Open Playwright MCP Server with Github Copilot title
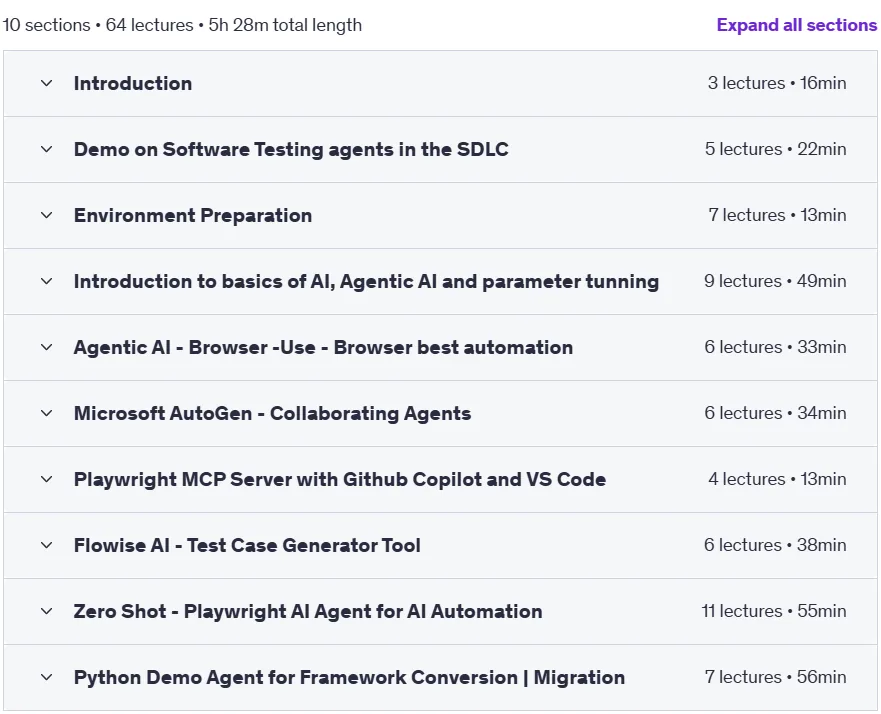The width and height of the screenshot is (881, 714). click(340, 479)
